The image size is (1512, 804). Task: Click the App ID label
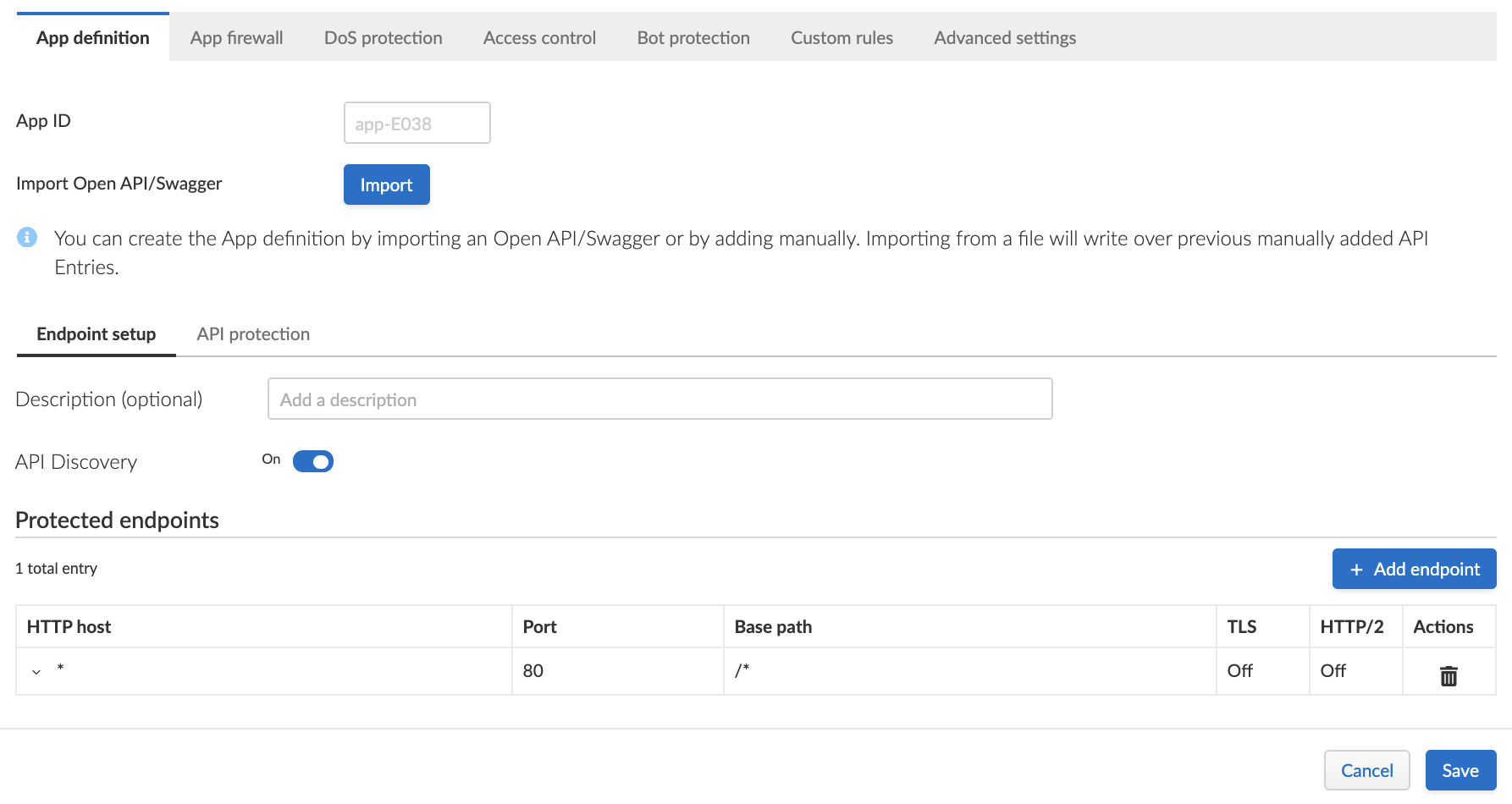[x=43, y=121]
